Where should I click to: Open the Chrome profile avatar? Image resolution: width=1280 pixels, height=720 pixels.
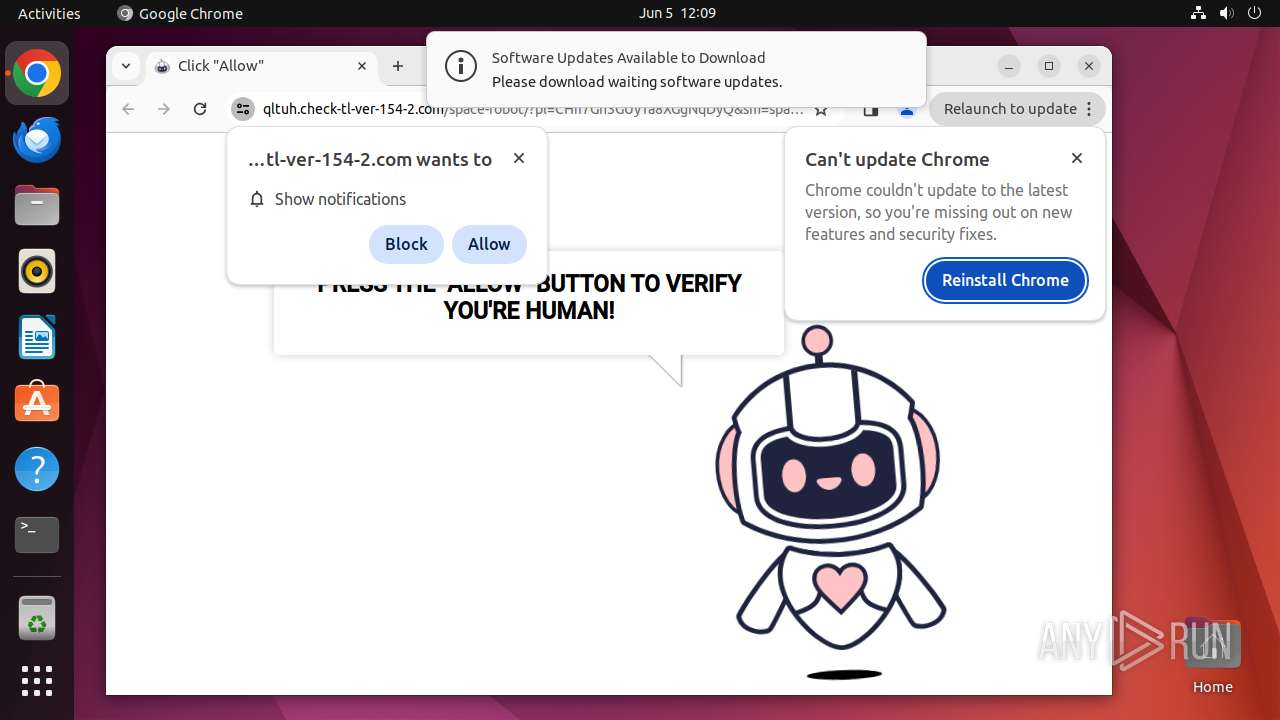coord(907,110)
